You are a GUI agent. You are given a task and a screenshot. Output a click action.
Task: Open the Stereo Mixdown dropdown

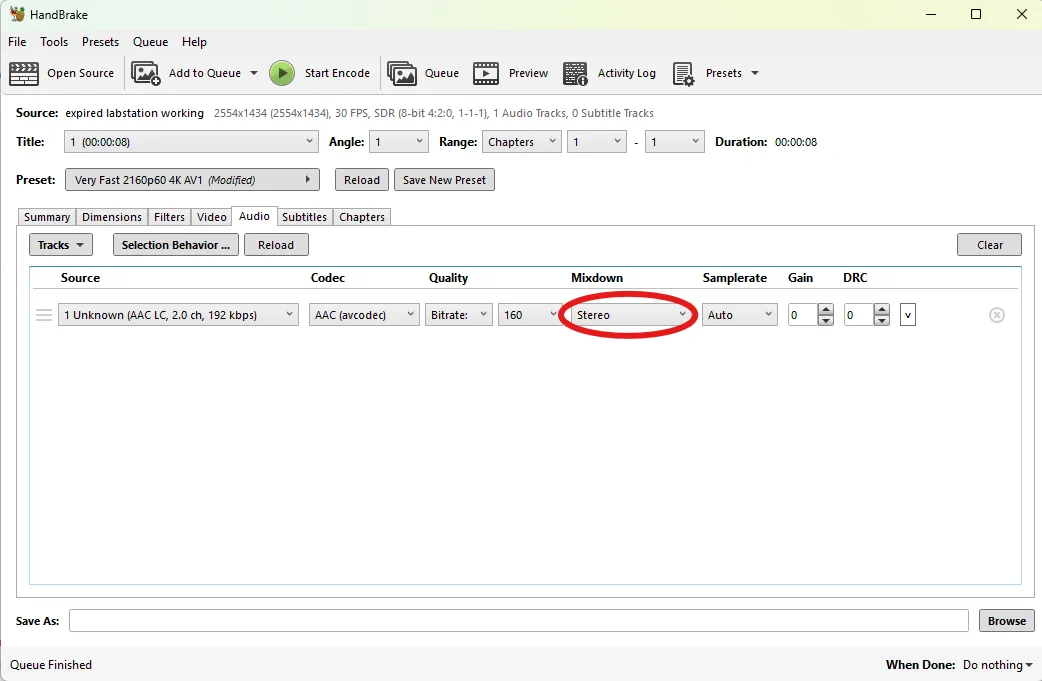point(631,315)
